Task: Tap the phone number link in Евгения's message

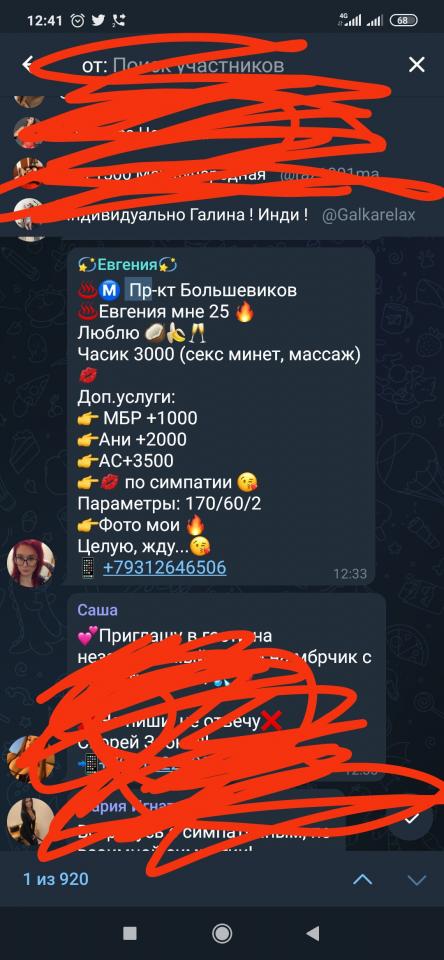Action: pyautogui.click(x=164, y=568)
